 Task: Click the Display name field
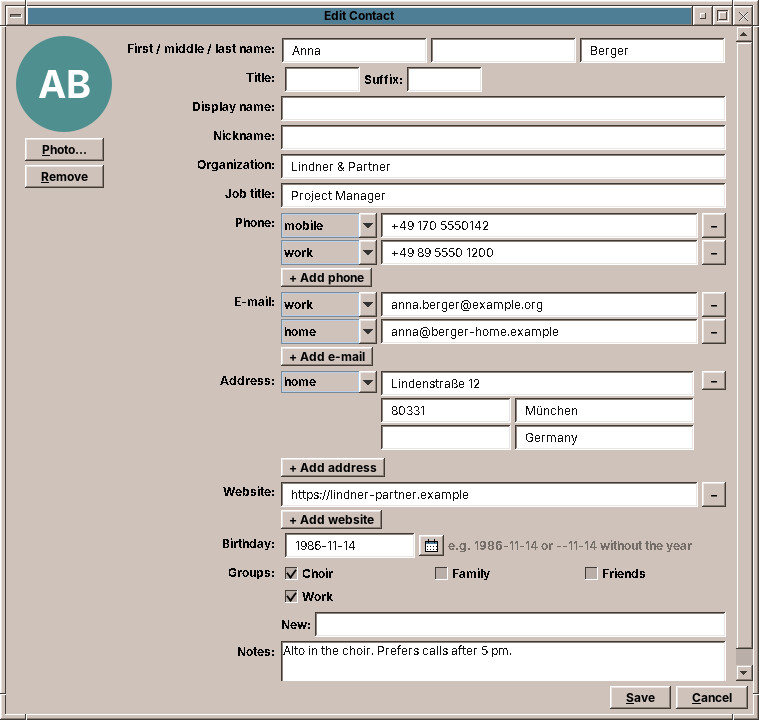(x=503, y=108)
